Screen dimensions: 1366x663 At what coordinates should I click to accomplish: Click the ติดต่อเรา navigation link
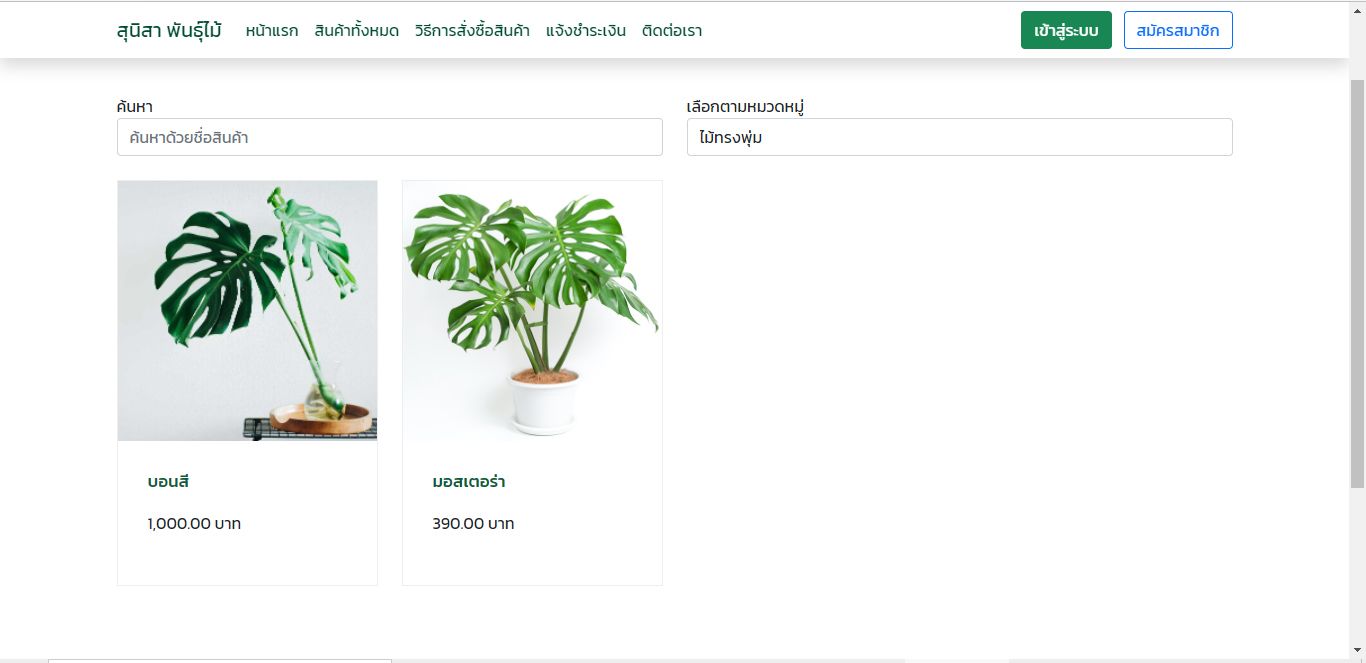(x=672, y=31)
